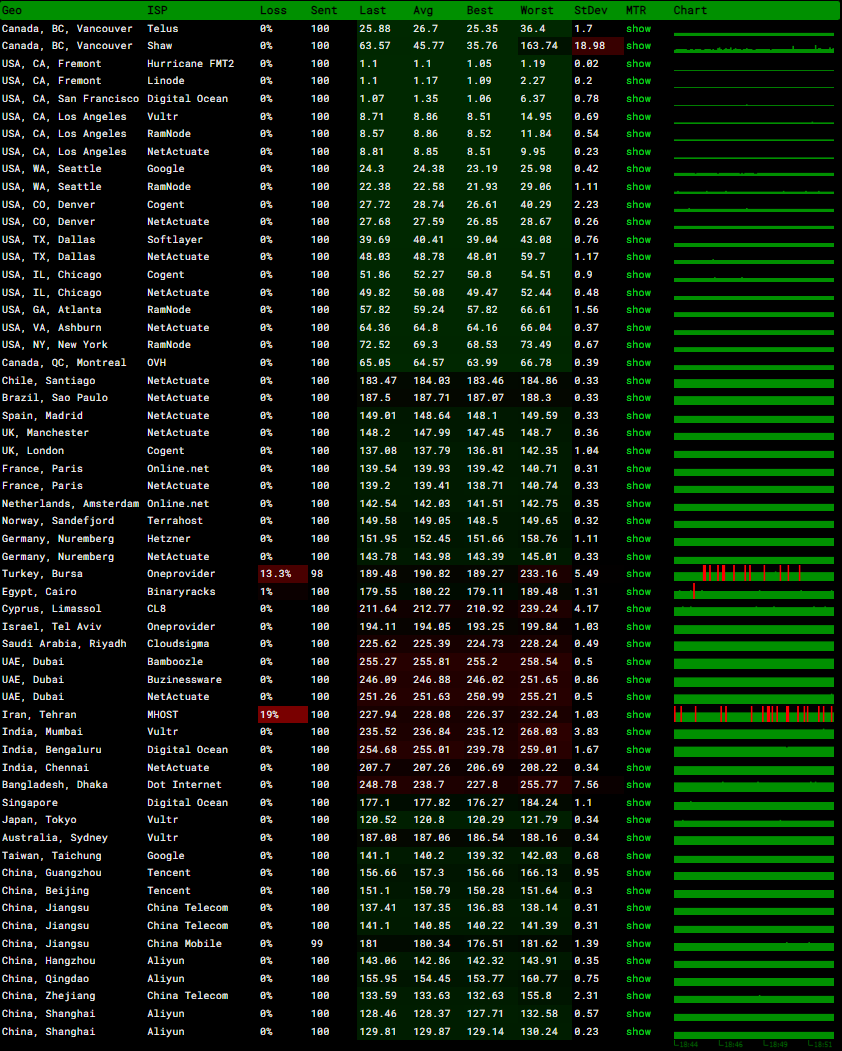Show MTR for Vancouver Shaw row
This screenshot has width=842, height=1051.
tap(638, 46)
